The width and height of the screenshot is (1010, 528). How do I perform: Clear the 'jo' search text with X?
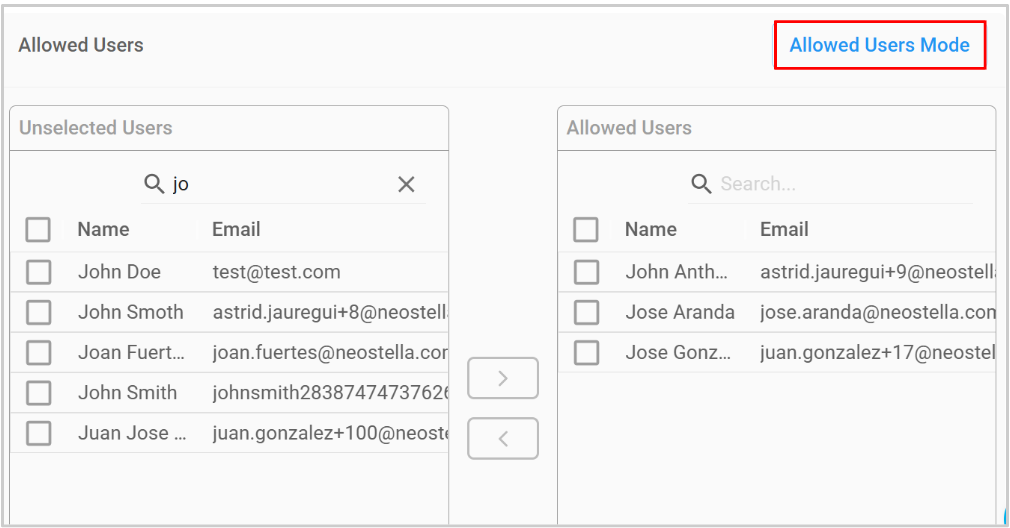pyautogui.click(x=406, y=184)
